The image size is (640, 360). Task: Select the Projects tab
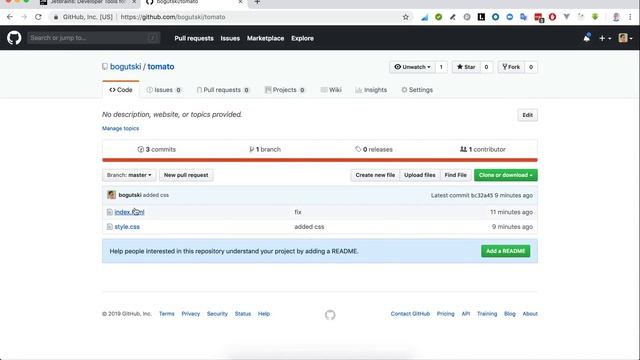tap(285, 90)
